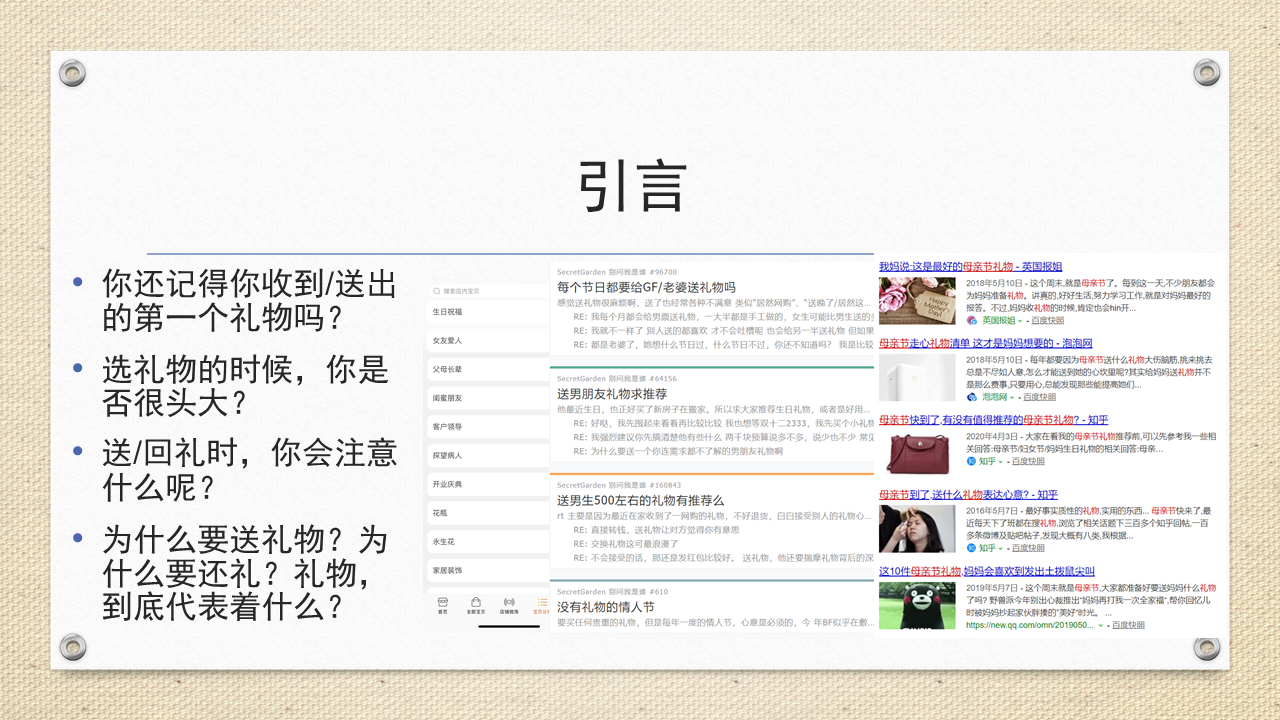Click the magnifier icon in the shop search box
This screenshot has width=1280, height=720.
click(x=437, y=291)
